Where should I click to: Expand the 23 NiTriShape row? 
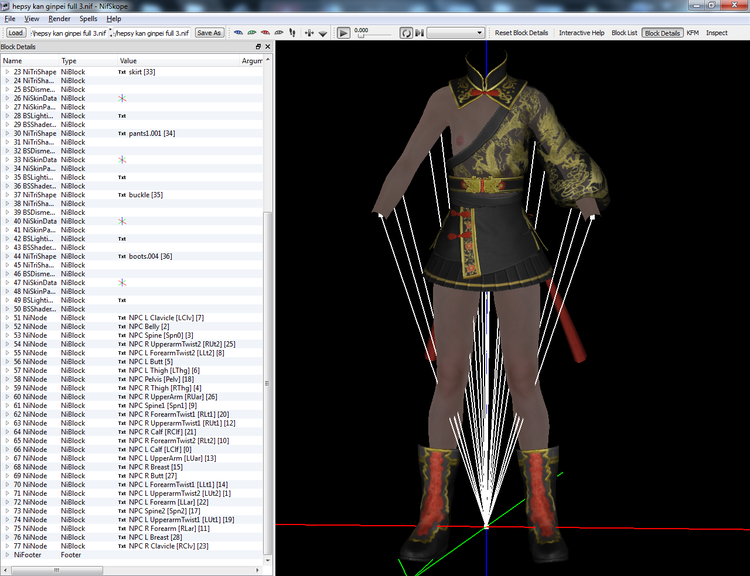coord(7,72)
